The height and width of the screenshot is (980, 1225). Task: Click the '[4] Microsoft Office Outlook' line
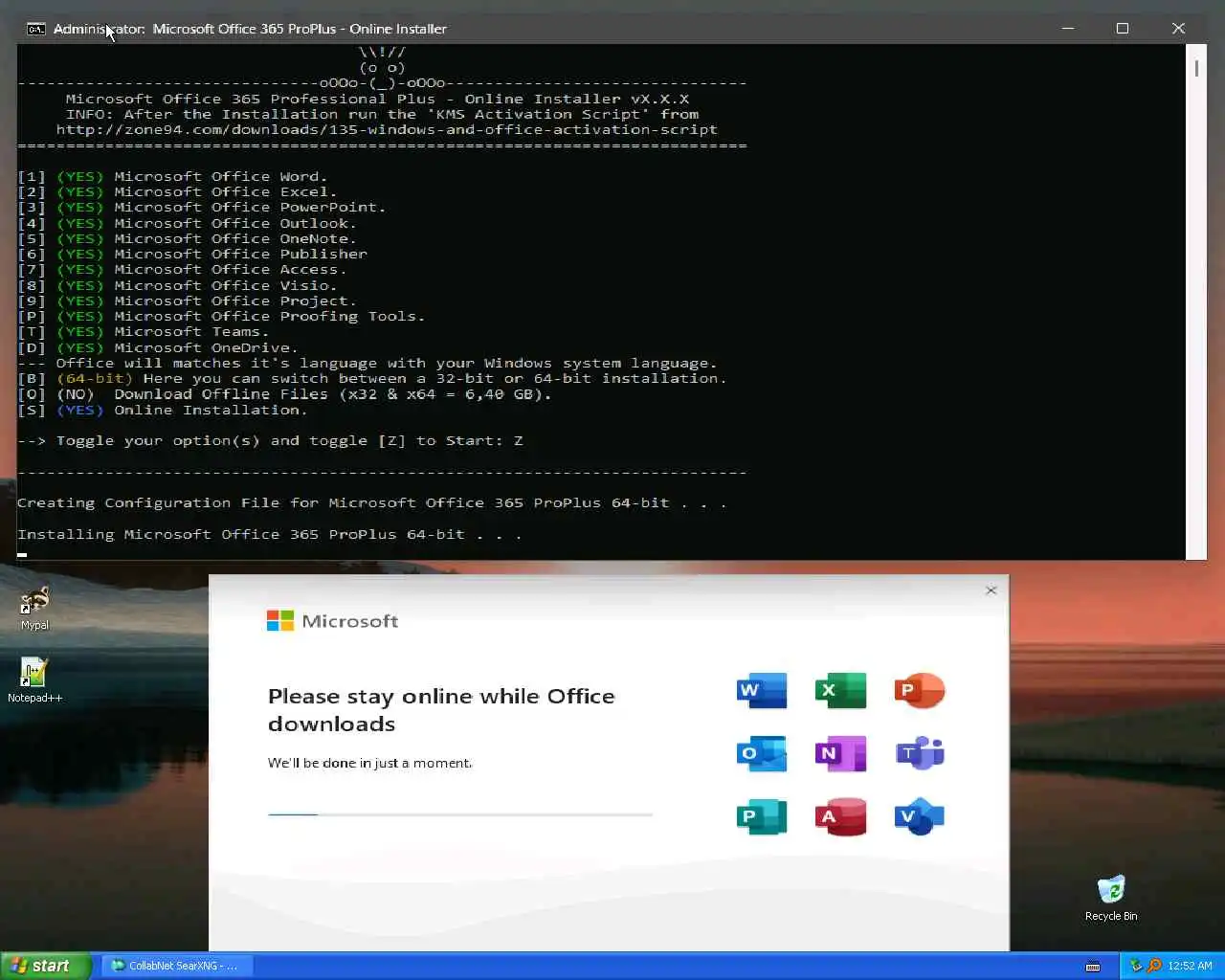coord(187,224)
